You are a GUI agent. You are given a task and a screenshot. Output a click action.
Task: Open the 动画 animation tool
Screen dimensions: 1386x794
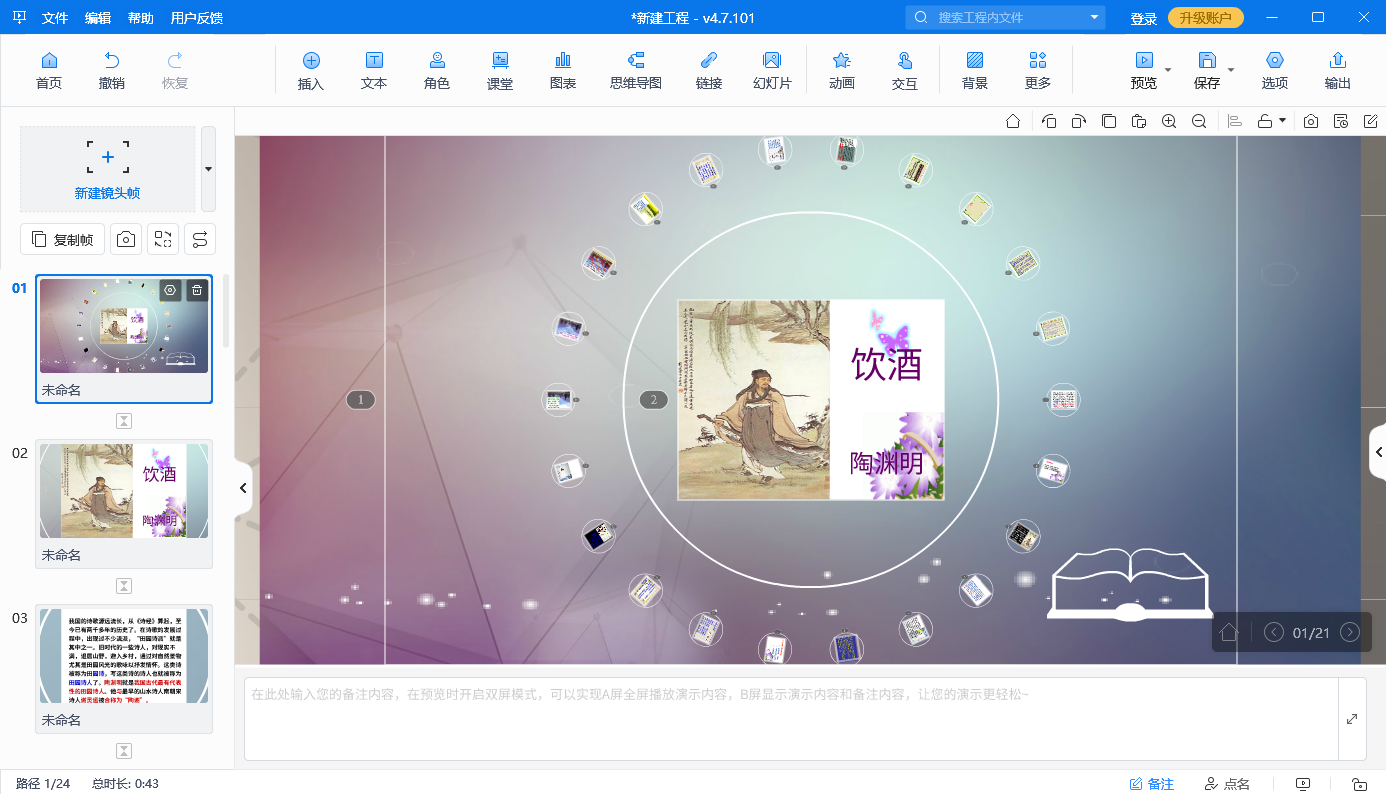[x=842, y=71]
